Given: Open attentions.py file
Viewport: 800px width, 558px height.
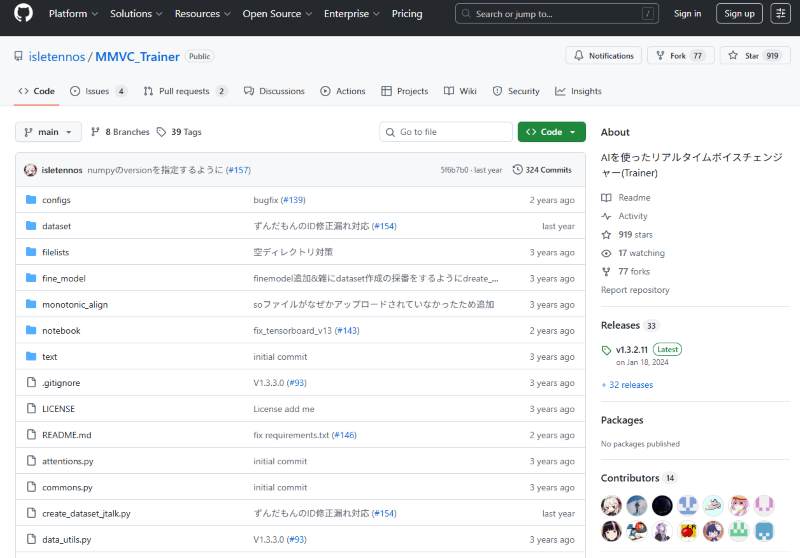Looking at the screenshot, I should tap(68, 461).
